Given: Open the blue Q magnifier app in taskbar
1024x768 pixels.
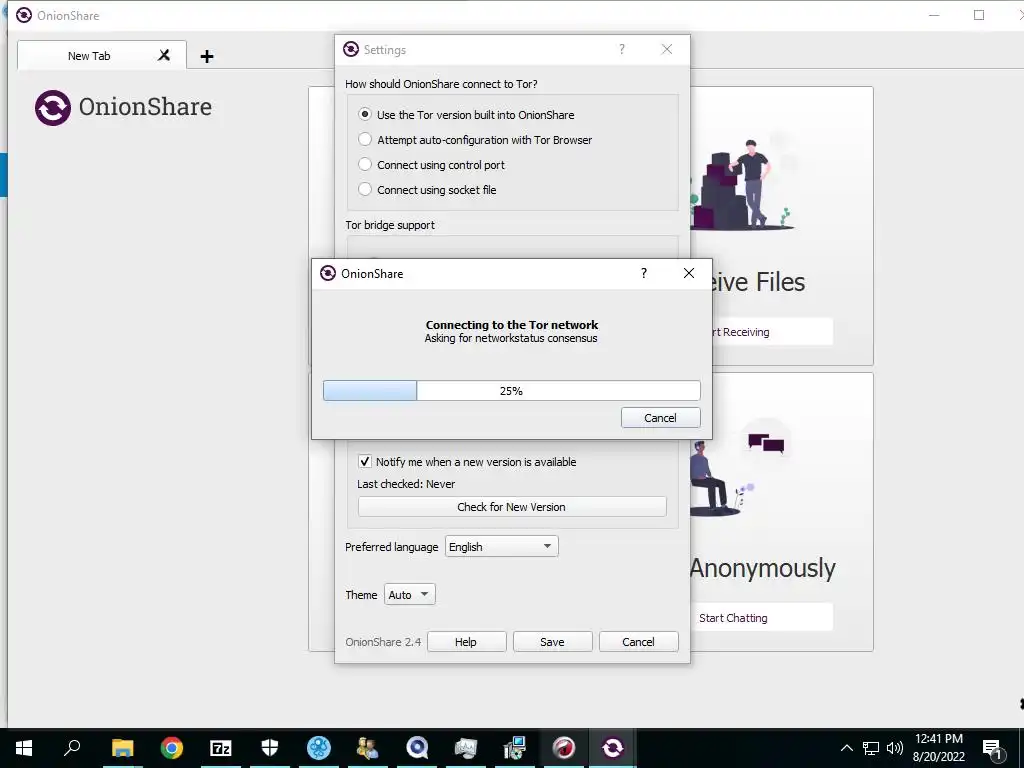Looking at the screenshot, I should (417, 748).
